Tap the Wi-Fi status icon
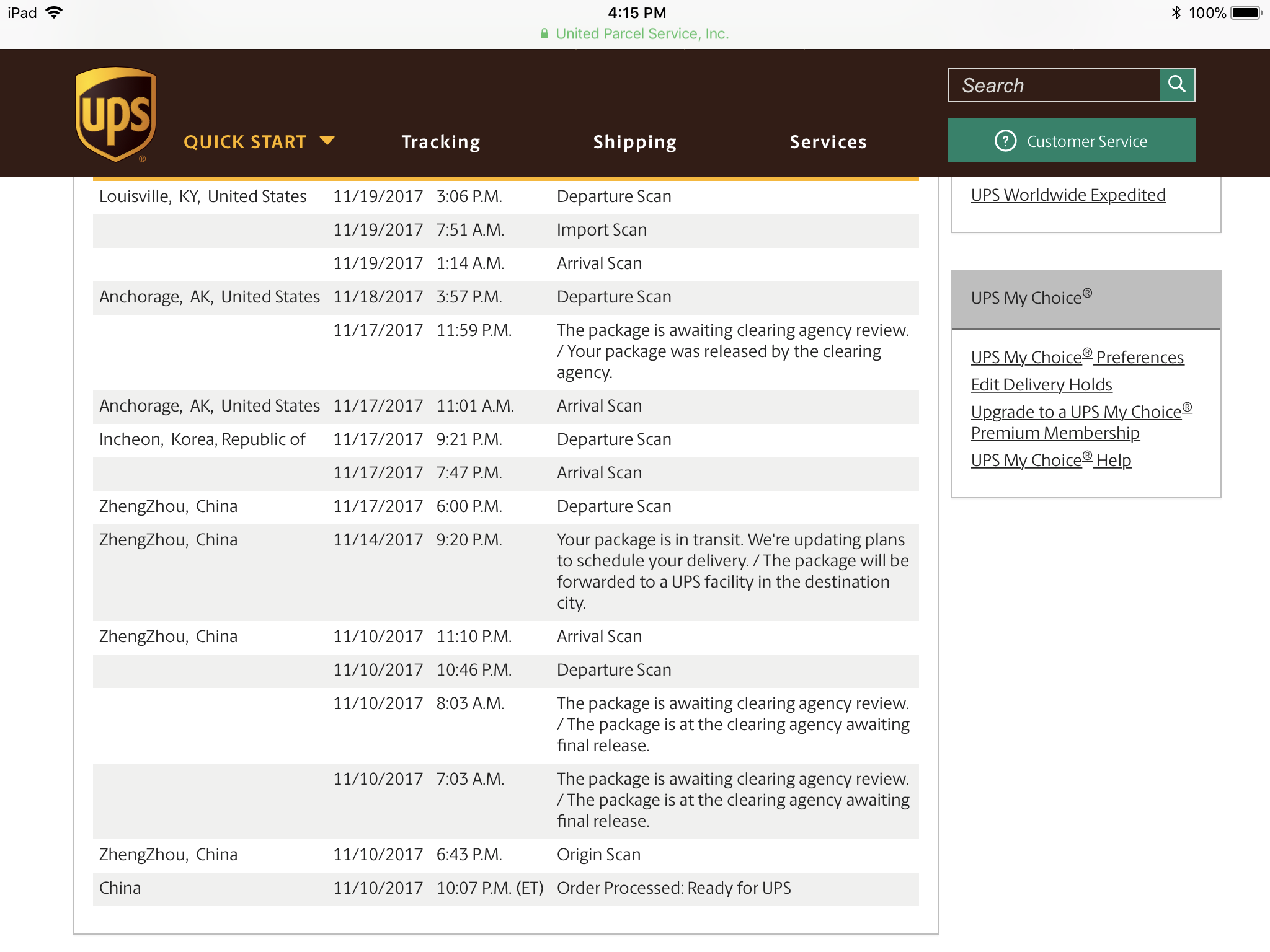Screen dimensions: 1270x952 55,12
